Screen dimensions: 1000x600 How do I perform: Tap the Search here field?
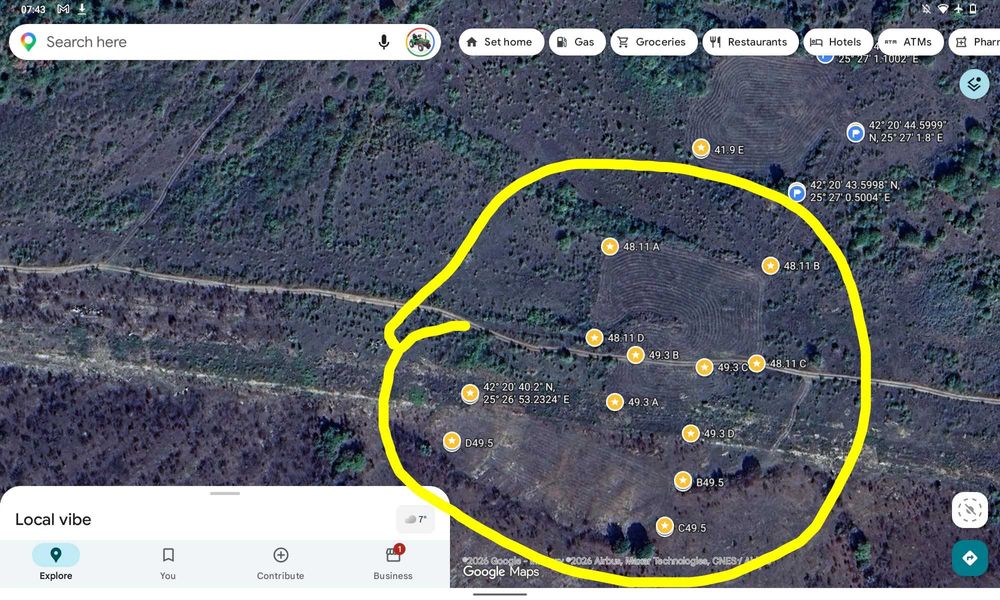(x=224, y=42)
